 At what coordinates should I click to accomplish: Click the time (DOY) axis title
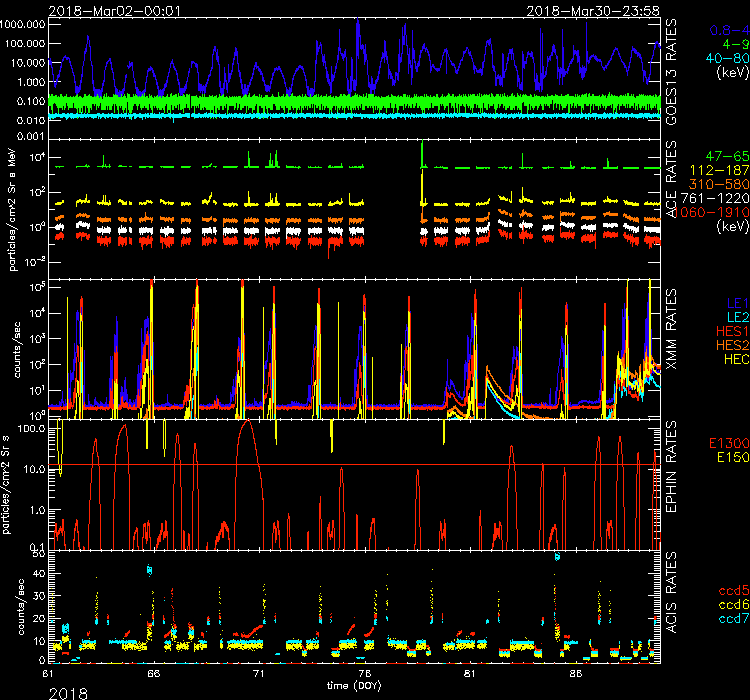pyautogui.click(x=360, y=685)
